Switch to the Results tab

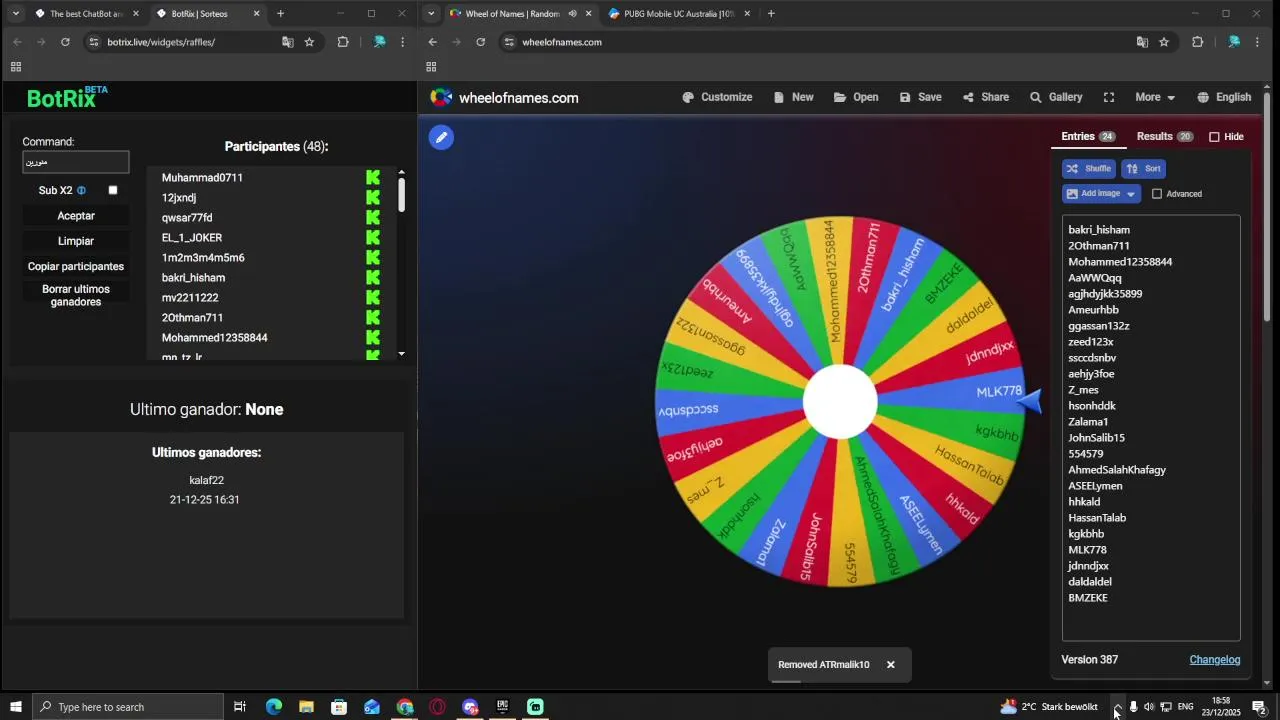coord(1165,136)
